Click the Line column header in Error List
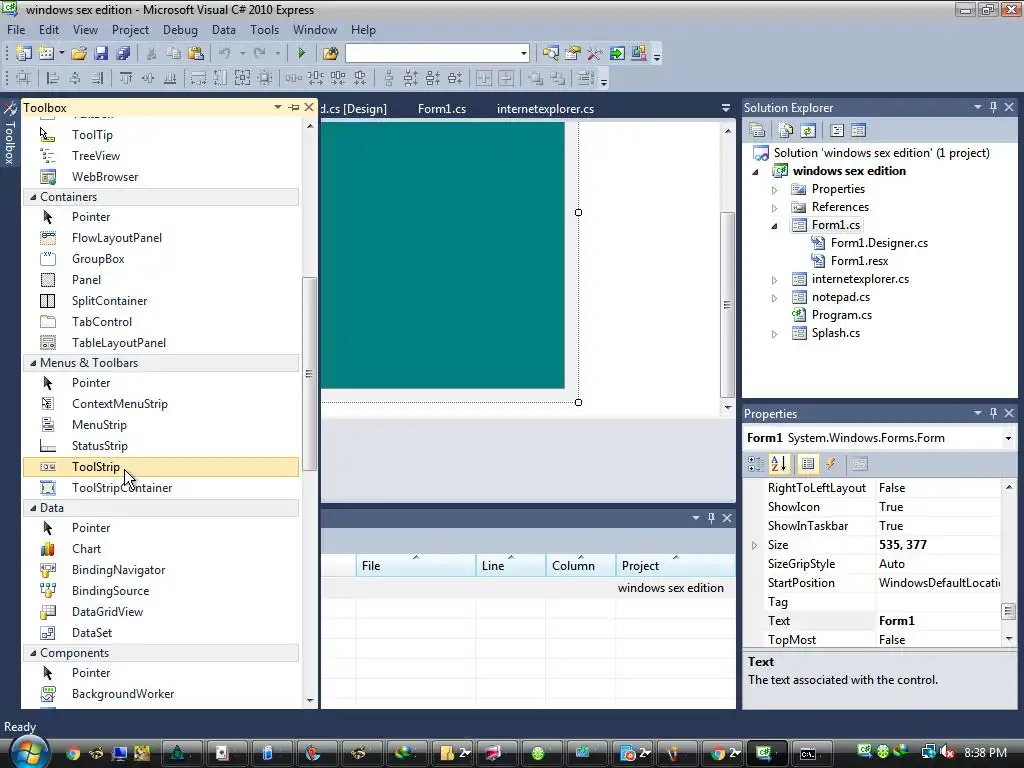Viewport: 1024px width, 768px height. point(511,566)
